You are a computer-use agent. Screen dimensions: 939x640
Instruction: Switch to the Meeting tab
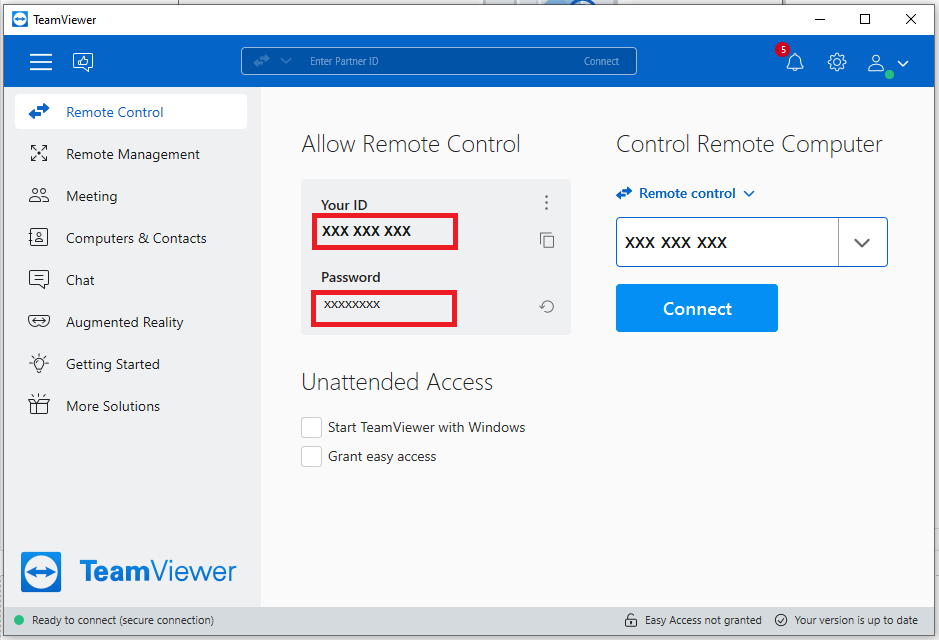[x=91, y=196]
